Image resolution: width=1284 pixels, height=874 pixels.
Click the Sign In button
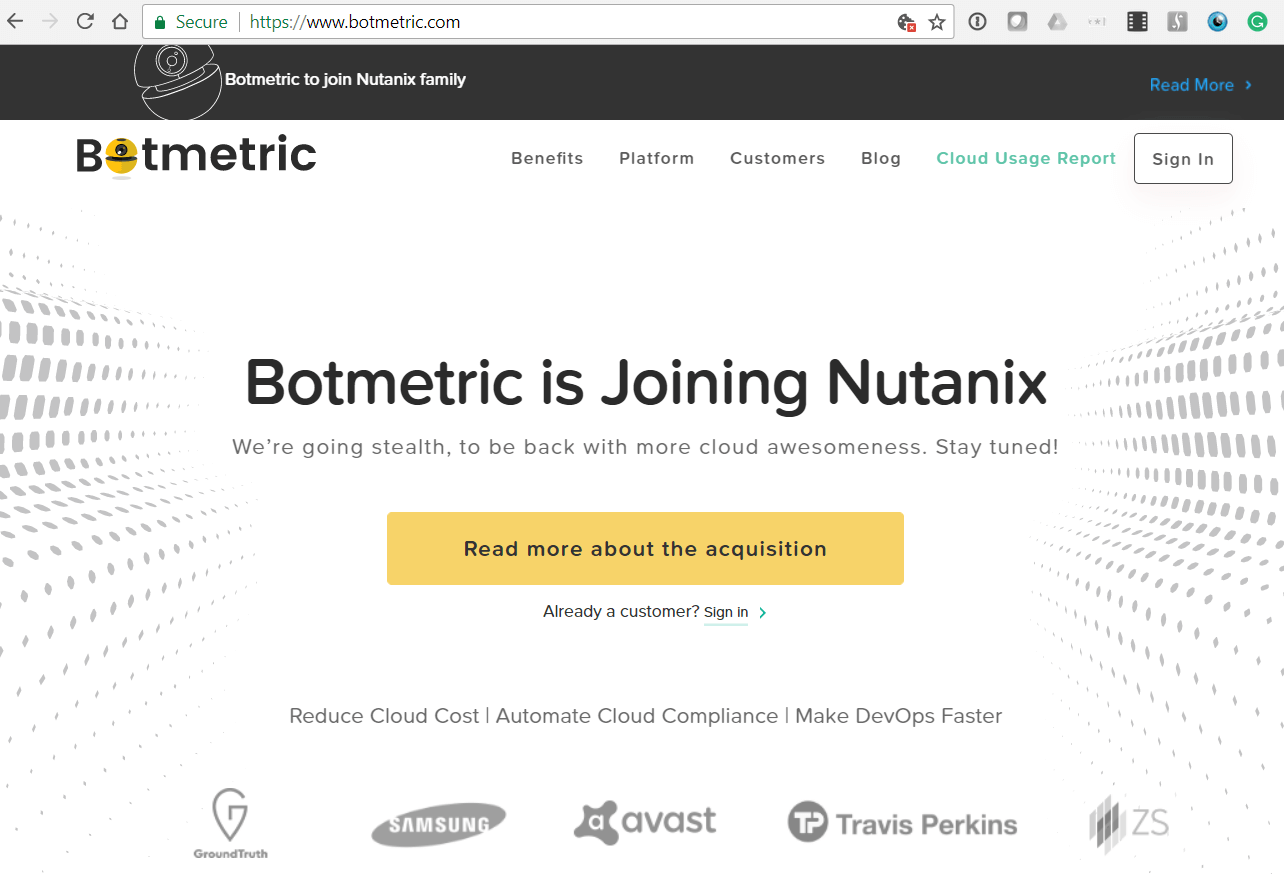click(x=1183, y=158)
